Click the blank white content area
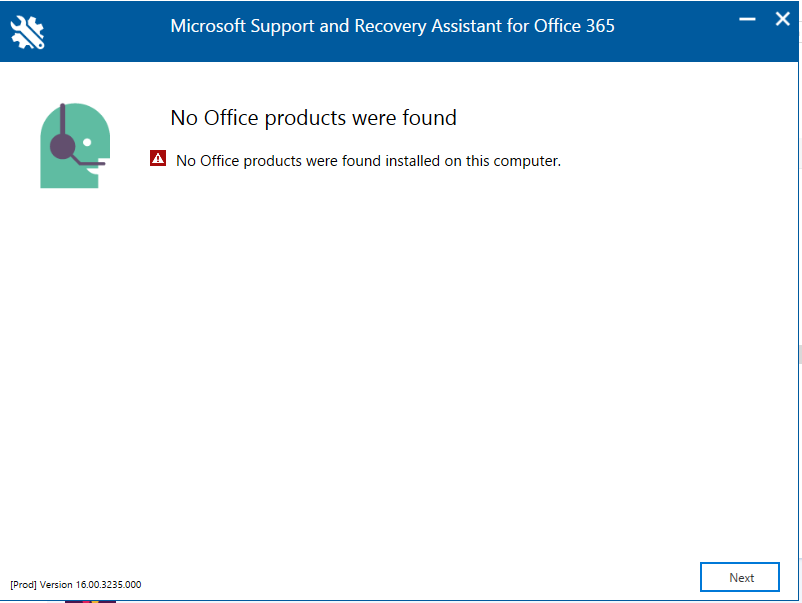Image resolution: width=802 pixels, height=603 pixels. (x=399, y=358)
